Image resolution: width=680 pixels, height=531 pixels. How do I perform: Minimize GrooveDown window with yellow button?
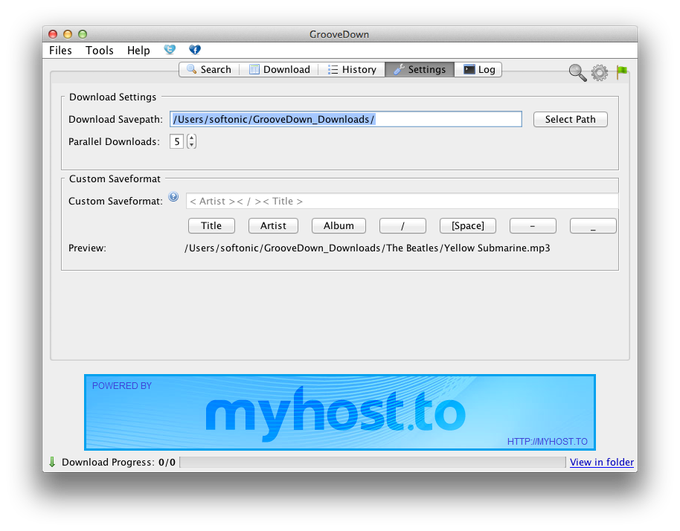pyautogui.click(x=68, y=34)
